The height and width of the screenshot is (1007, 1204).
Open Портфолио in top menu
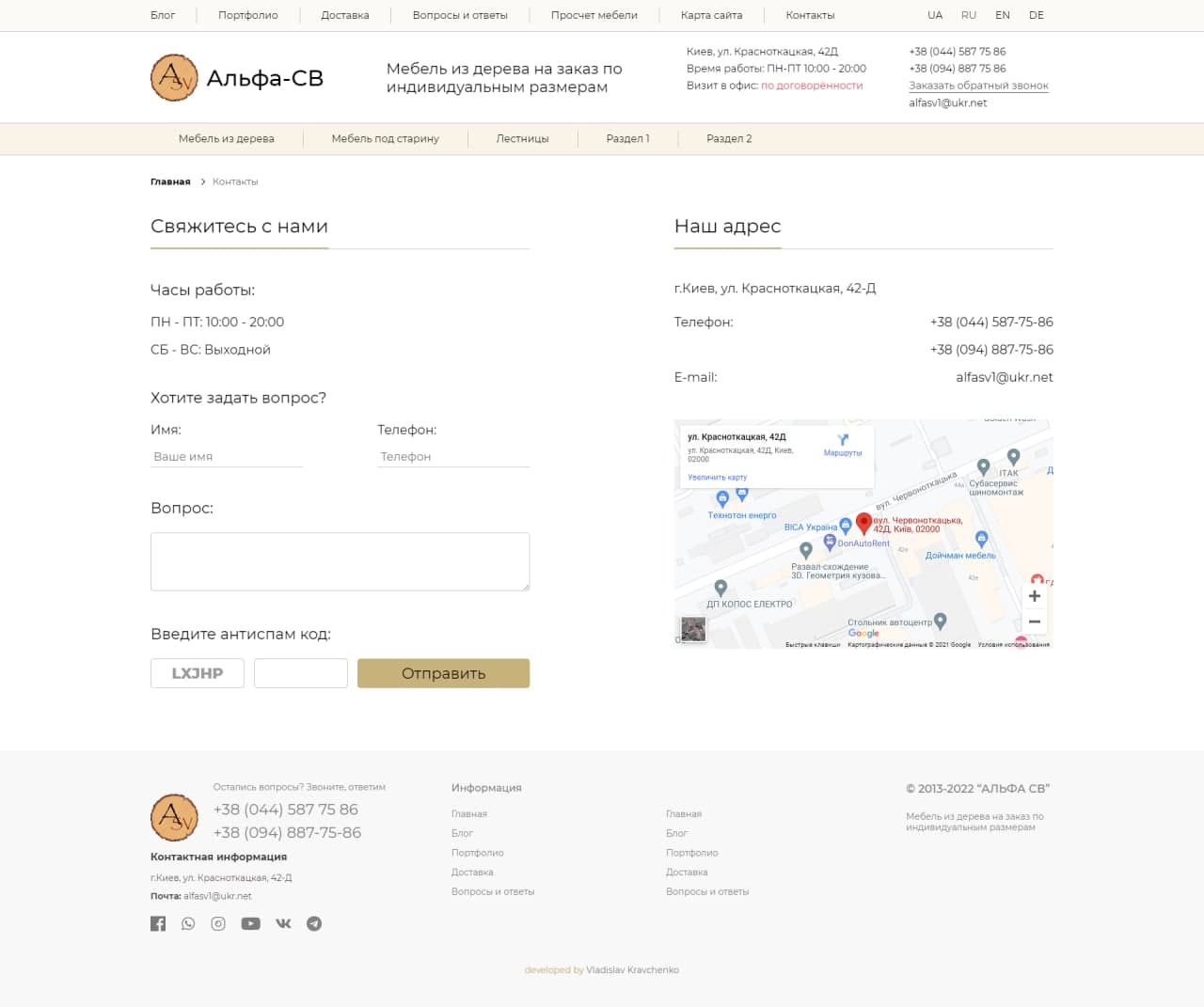coord(248,15)
